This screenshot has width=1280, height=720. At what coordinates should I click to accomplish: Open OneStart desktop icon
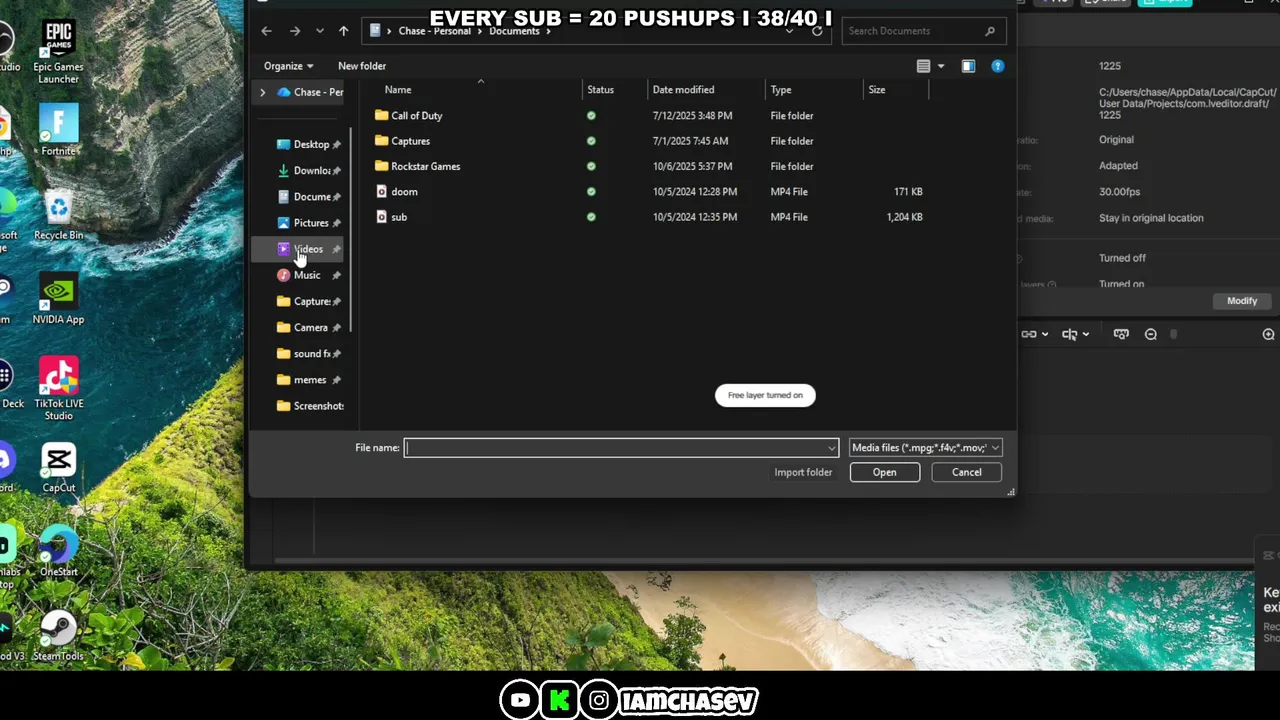tap(58, 551)
